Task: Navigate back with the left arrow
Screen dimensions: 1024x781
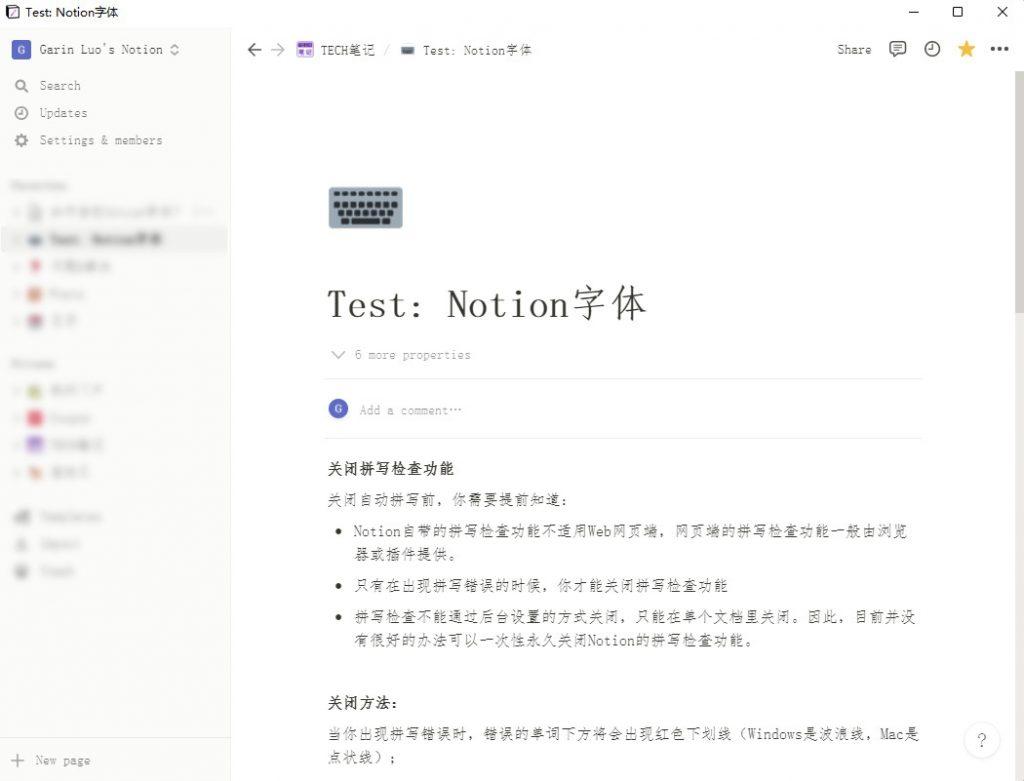Action: pos(254,49)
